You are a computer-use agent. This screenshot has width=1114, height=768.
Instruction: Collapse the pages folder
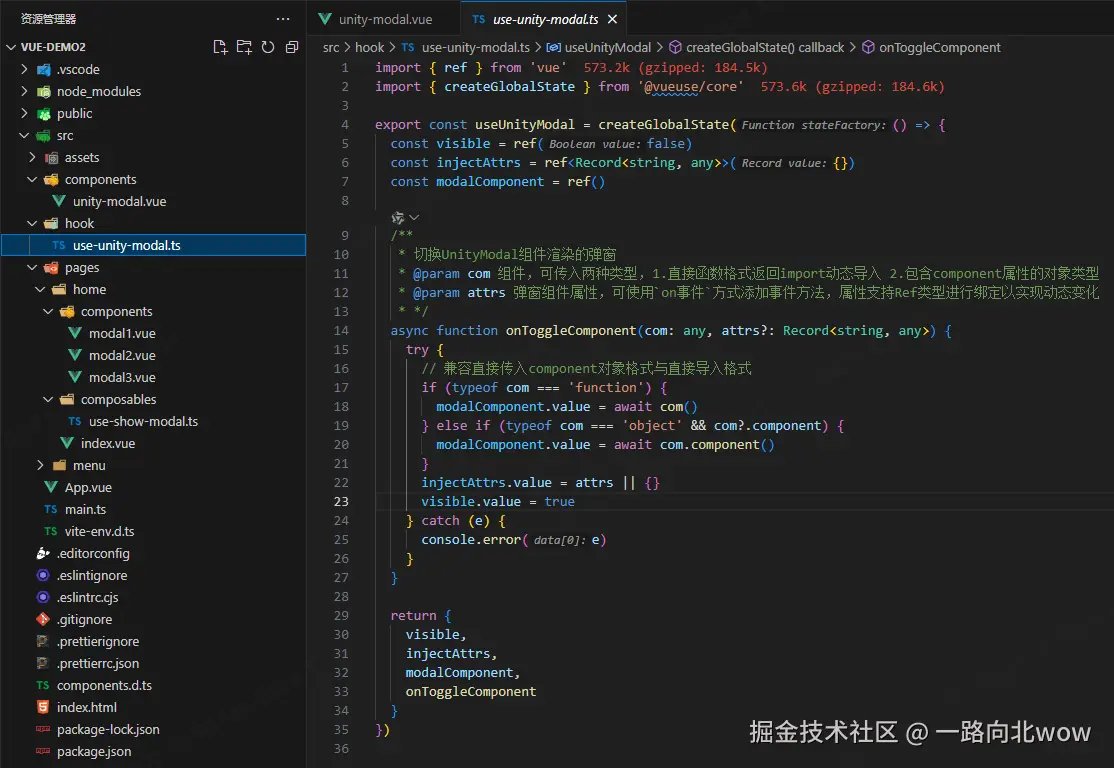(32, 267)
